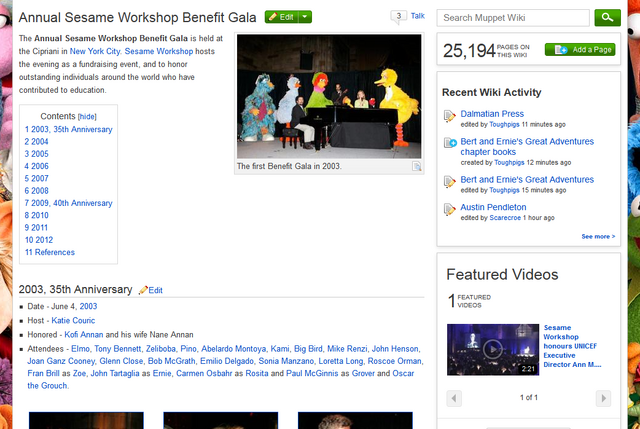Screen dimensions: 640x429
Task: Open the New York City link
Action: [x=95, y=51]
